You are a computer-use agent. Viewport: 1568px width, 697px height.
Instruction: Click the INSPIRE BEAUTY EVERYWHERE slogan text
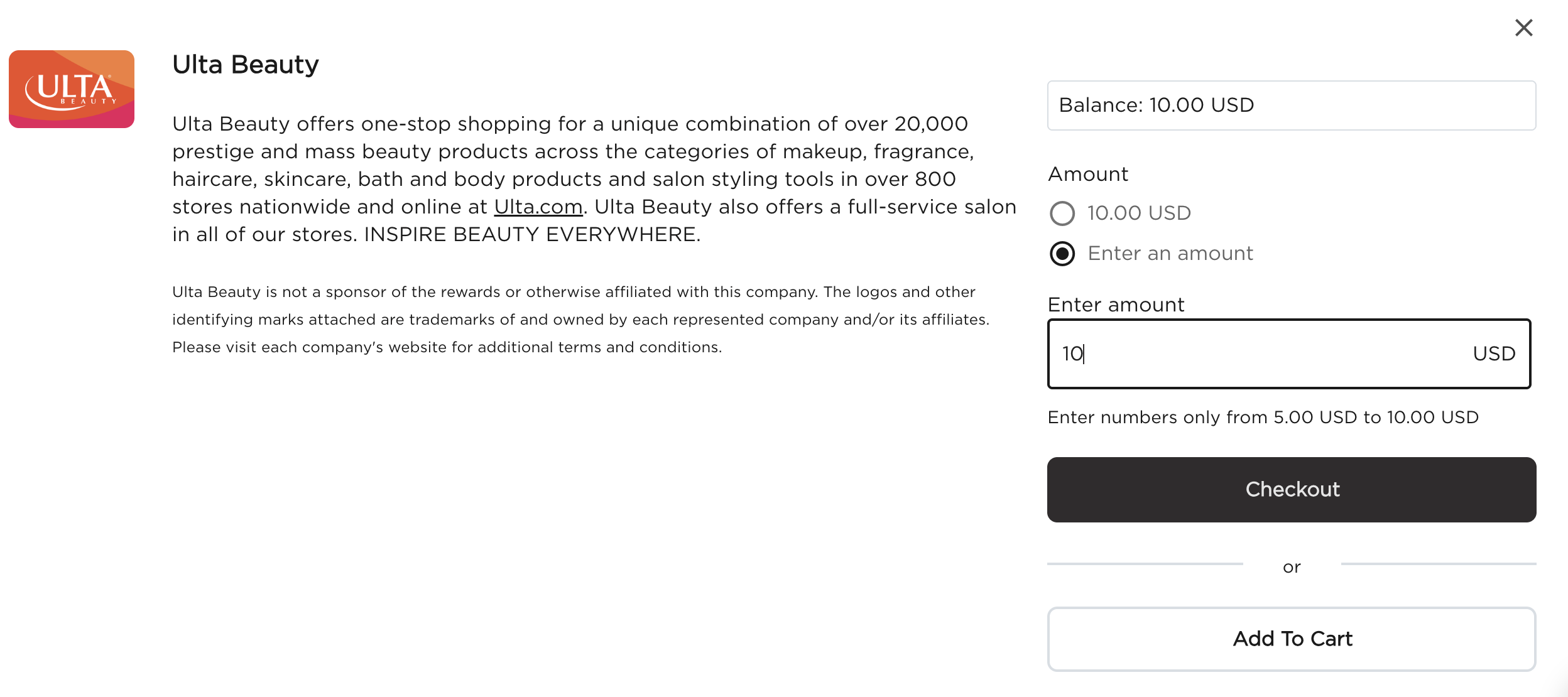531,235
